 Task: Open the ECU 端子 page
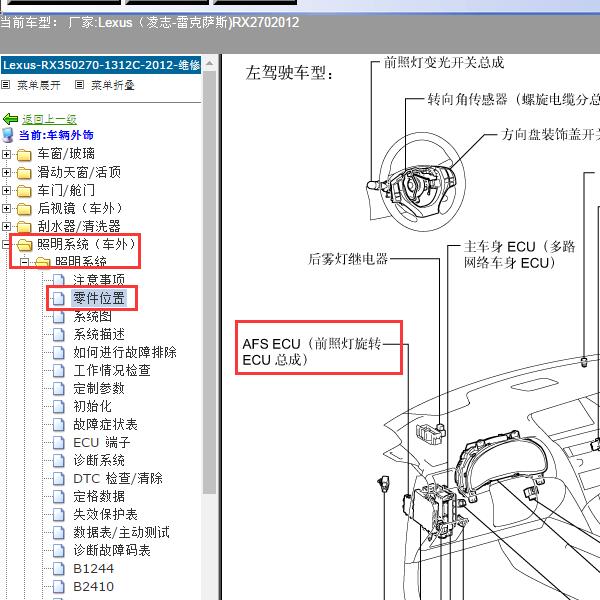102,442
